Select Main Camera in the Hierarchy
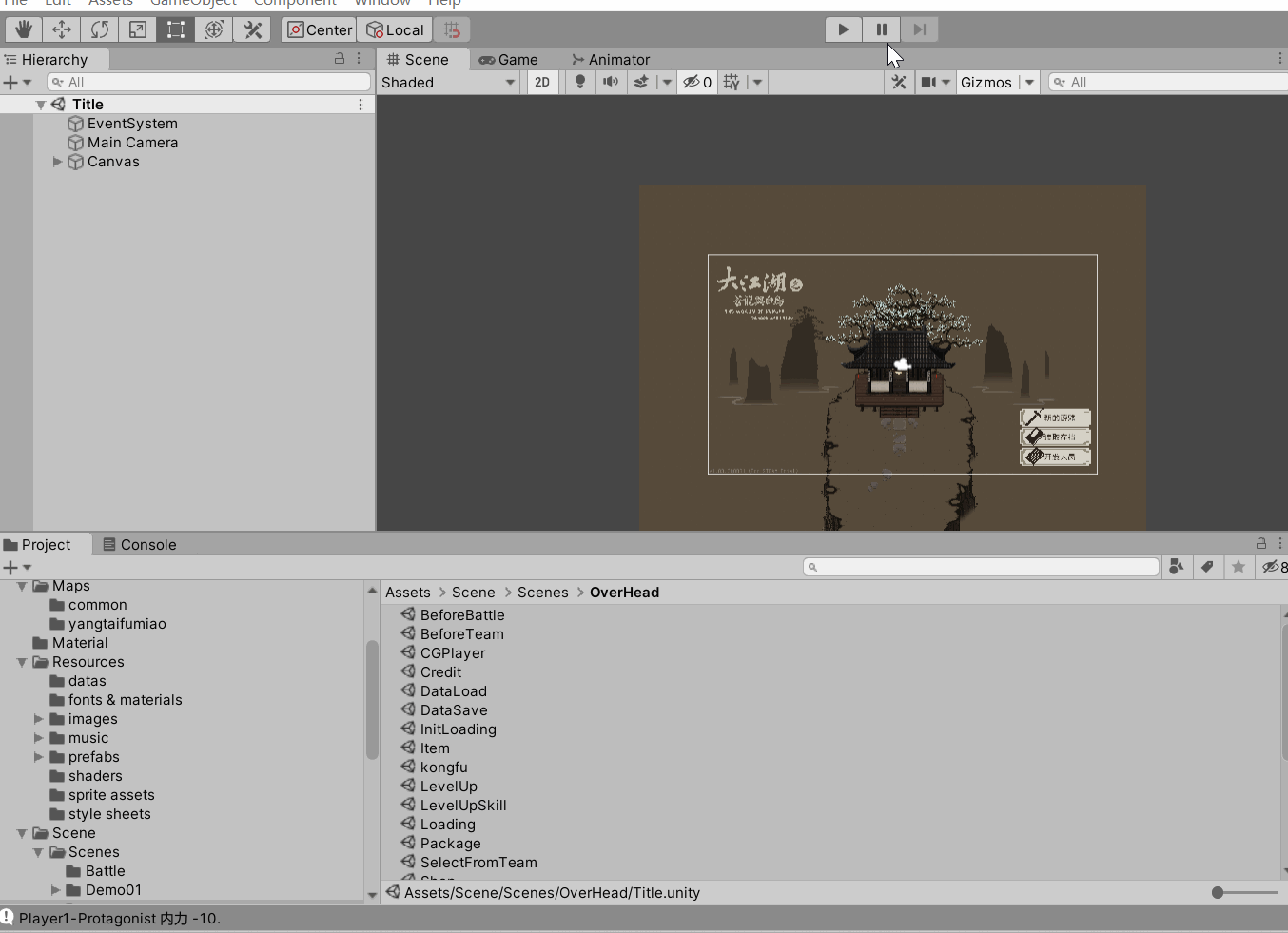This screenshot has width=1288, height=933. (123, 143)
